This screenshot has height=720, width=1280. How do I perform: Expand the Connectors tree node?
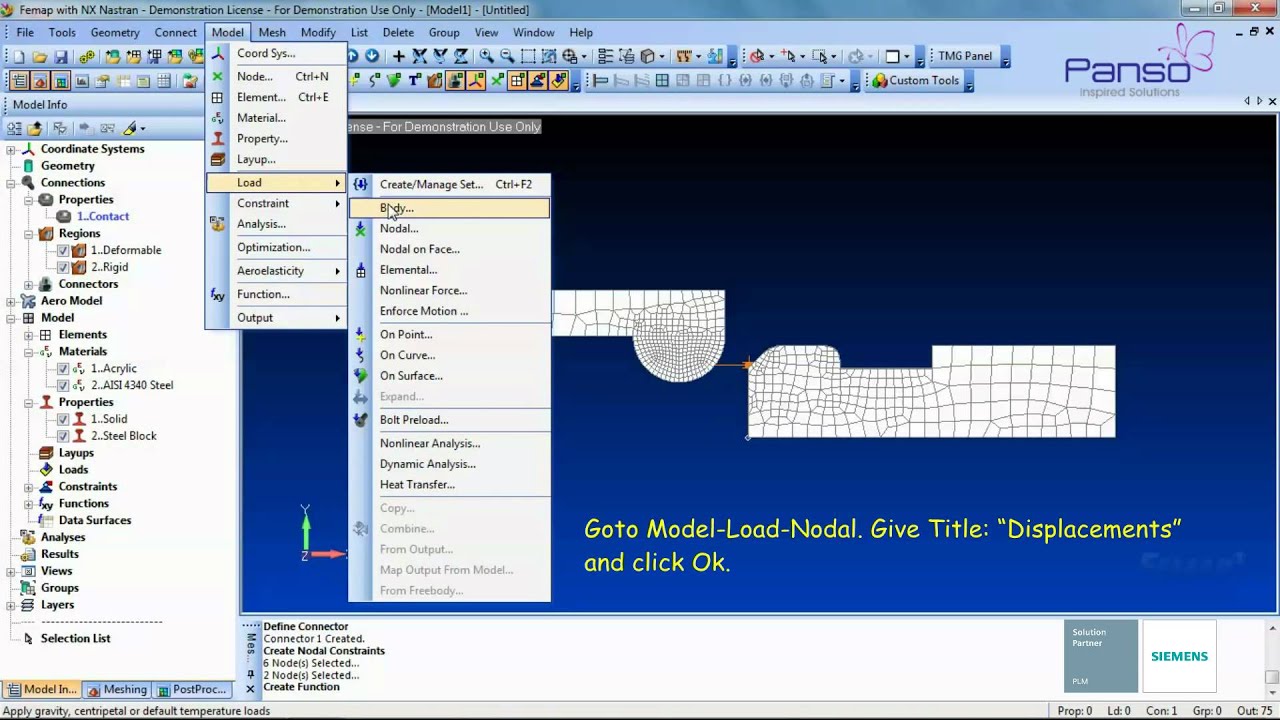(x=29, y=285)
